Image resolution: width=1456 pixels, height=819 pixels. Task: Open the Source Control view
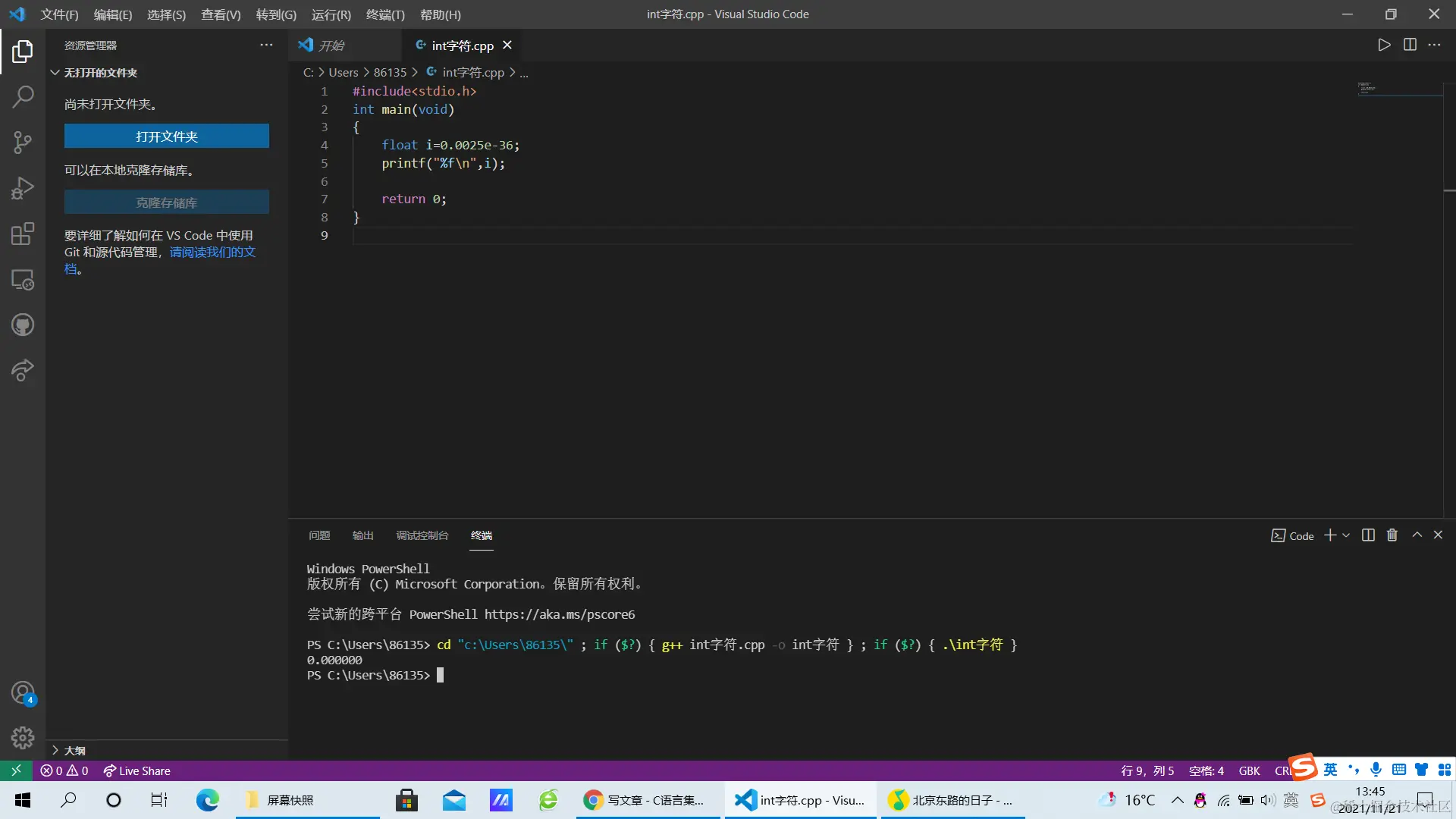pyautogui.click(x=23, y=142)
